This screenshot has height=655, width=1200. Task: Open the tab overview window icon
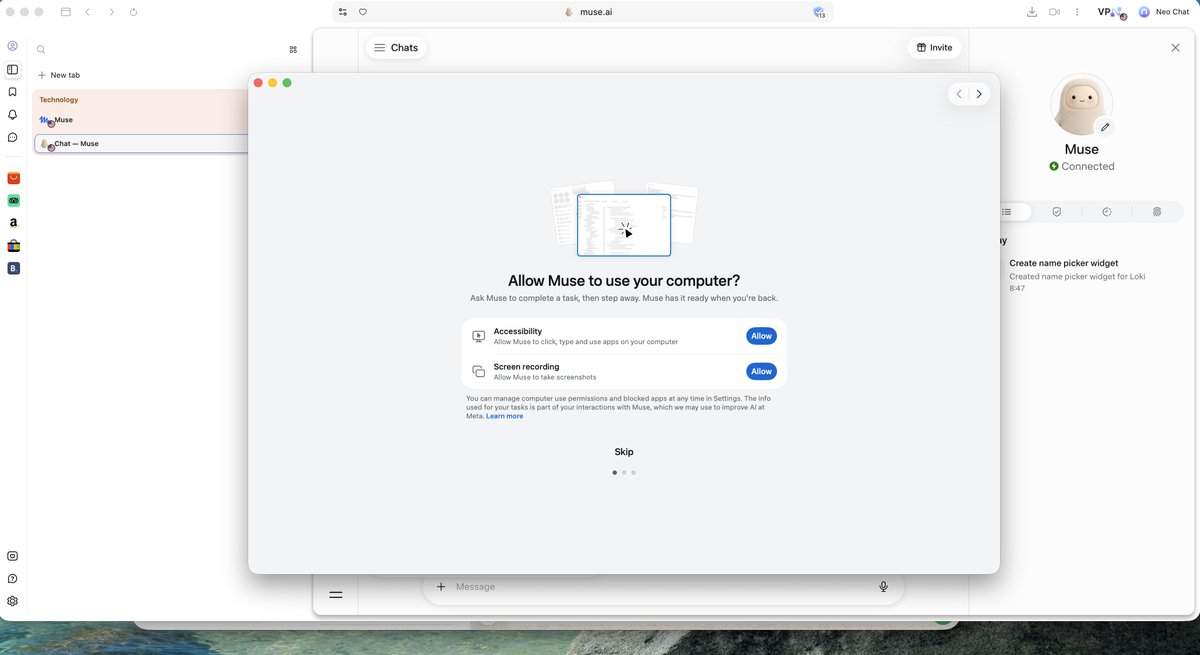pos(66,12)
